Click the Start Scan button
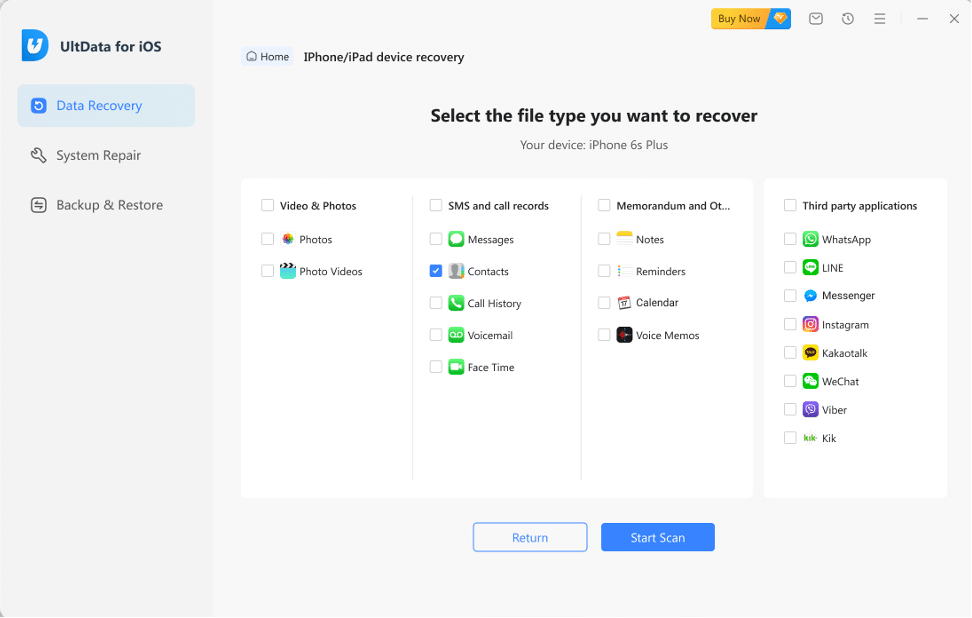Image resolution: width=972 pixels, height=618 pixels. coord(657,537)
